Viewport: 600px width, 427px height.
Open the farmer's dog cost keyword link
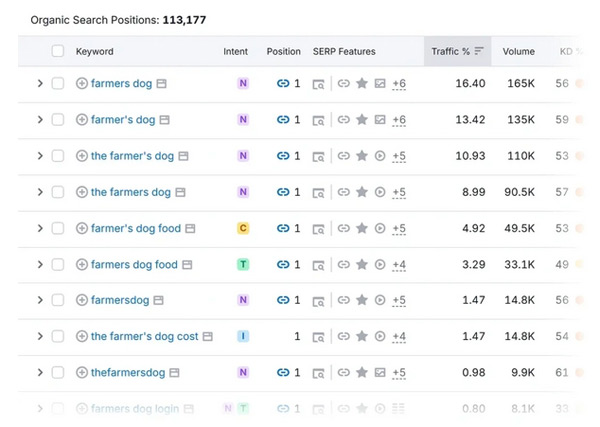point(144,337)
